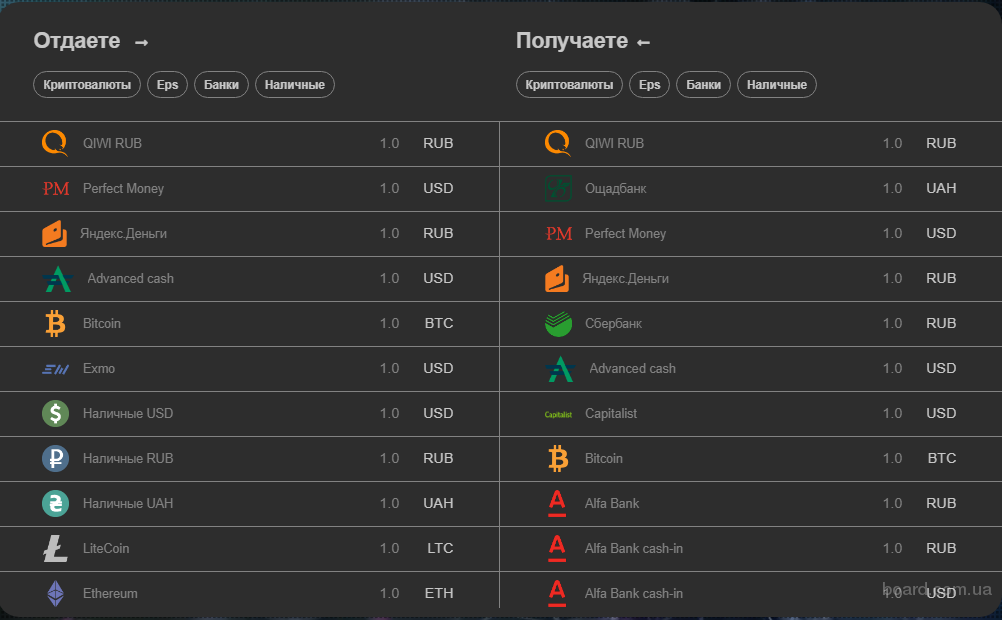Click the "Alfa Bank" label in RUB row
1002x620 pixels.
point(612,504)
